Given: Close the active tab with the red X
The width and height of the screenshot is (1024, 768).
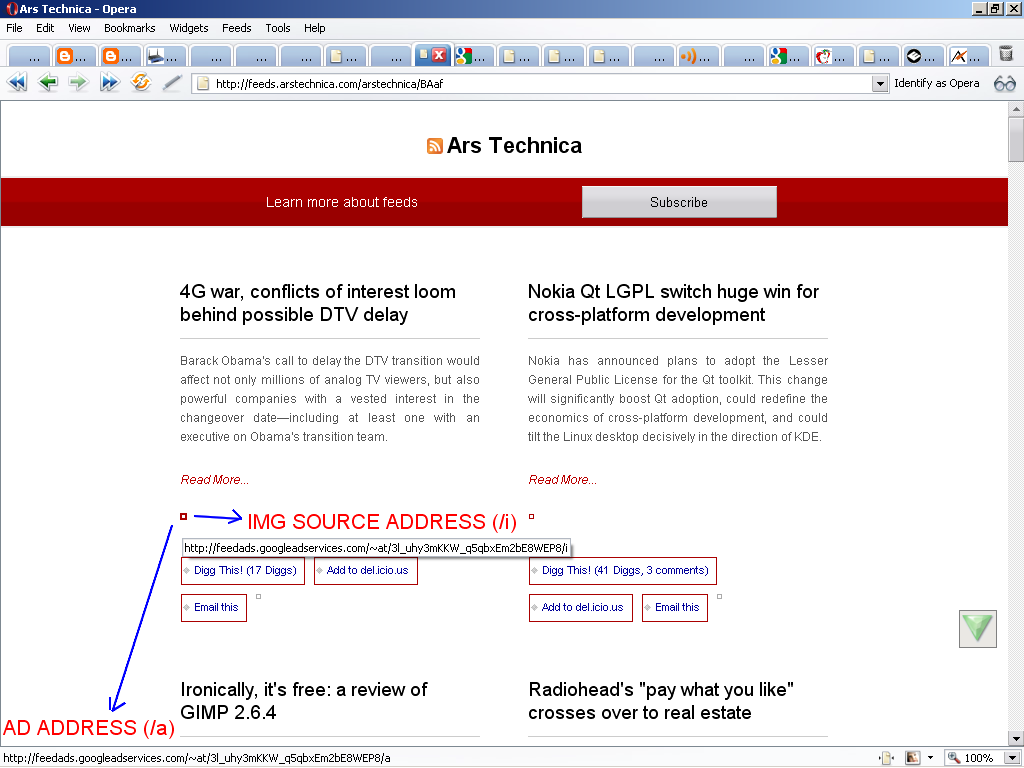Looking at the screenshot, I should pos(438,56).
